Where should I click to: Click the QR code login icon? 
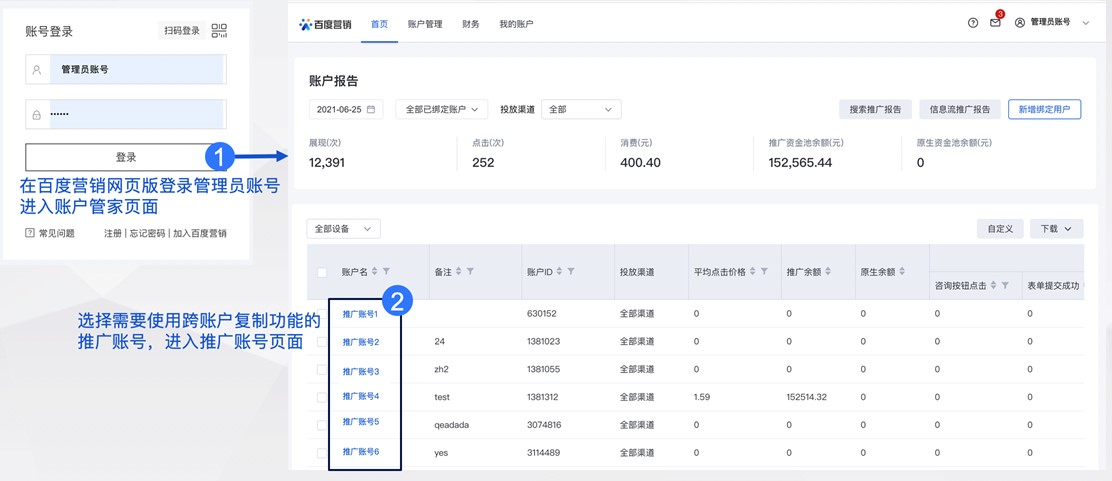point(219,31)
